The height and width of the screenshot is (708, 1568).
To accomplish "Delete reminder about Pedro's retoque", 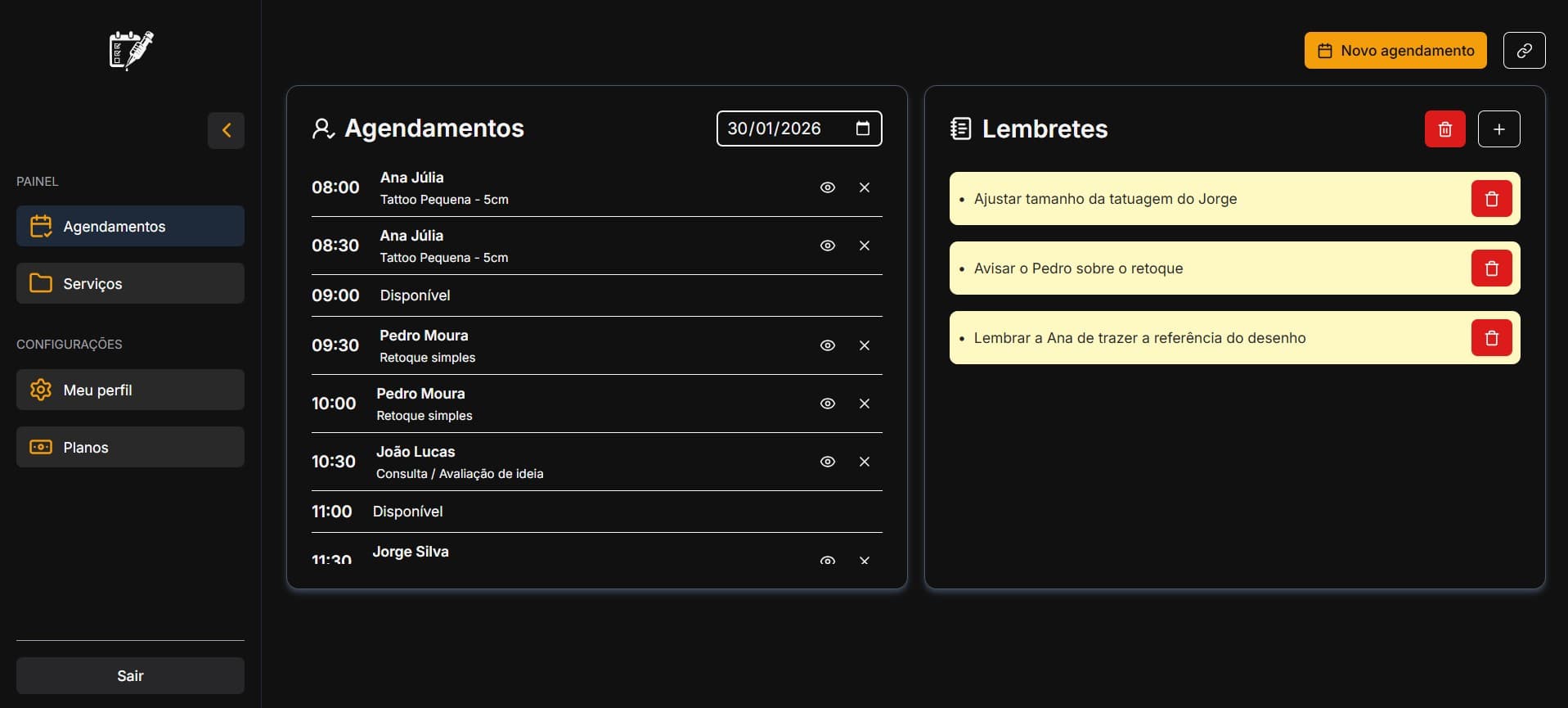I will (x=1491, y=268).
